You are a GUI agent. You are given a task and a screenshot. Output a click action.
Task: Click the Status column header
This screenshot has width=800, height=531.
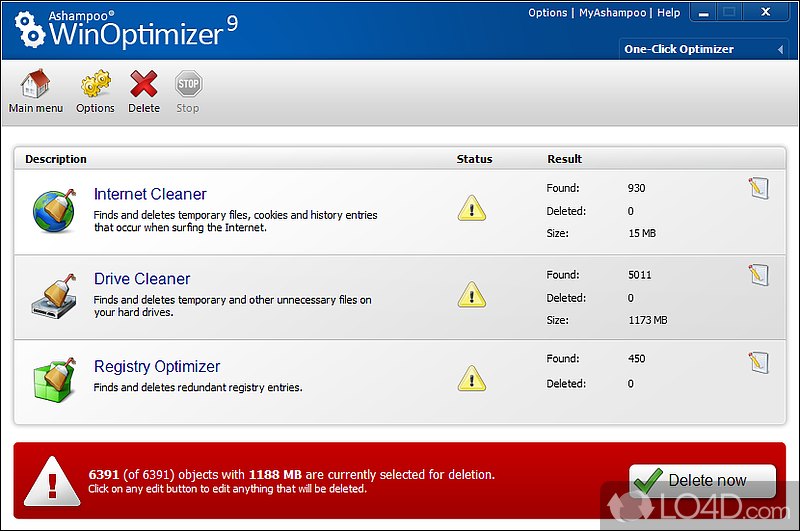(x=474, y=159)
